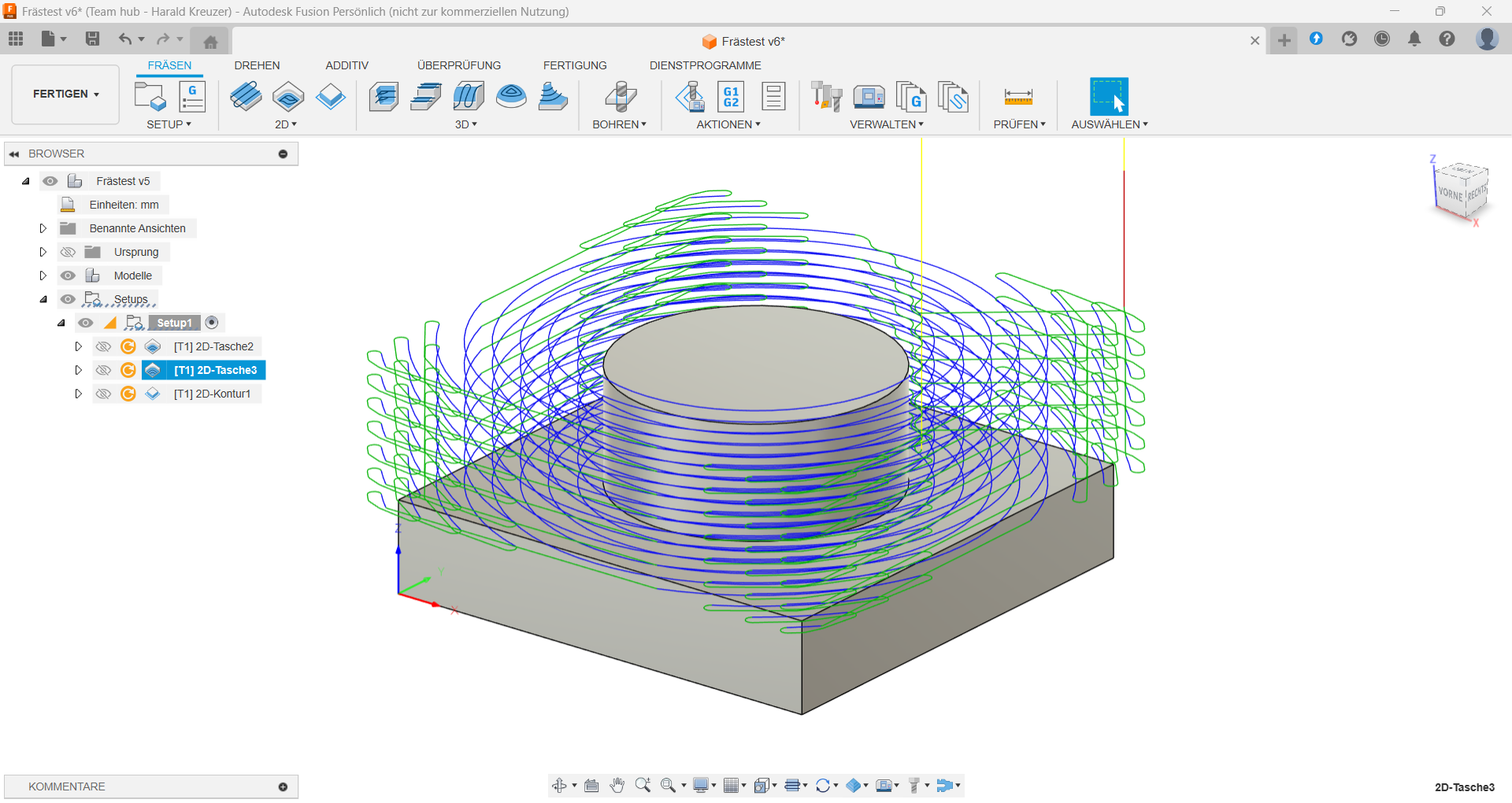
Task: Expand the Modelle tree node
Action: coord(43,276)
